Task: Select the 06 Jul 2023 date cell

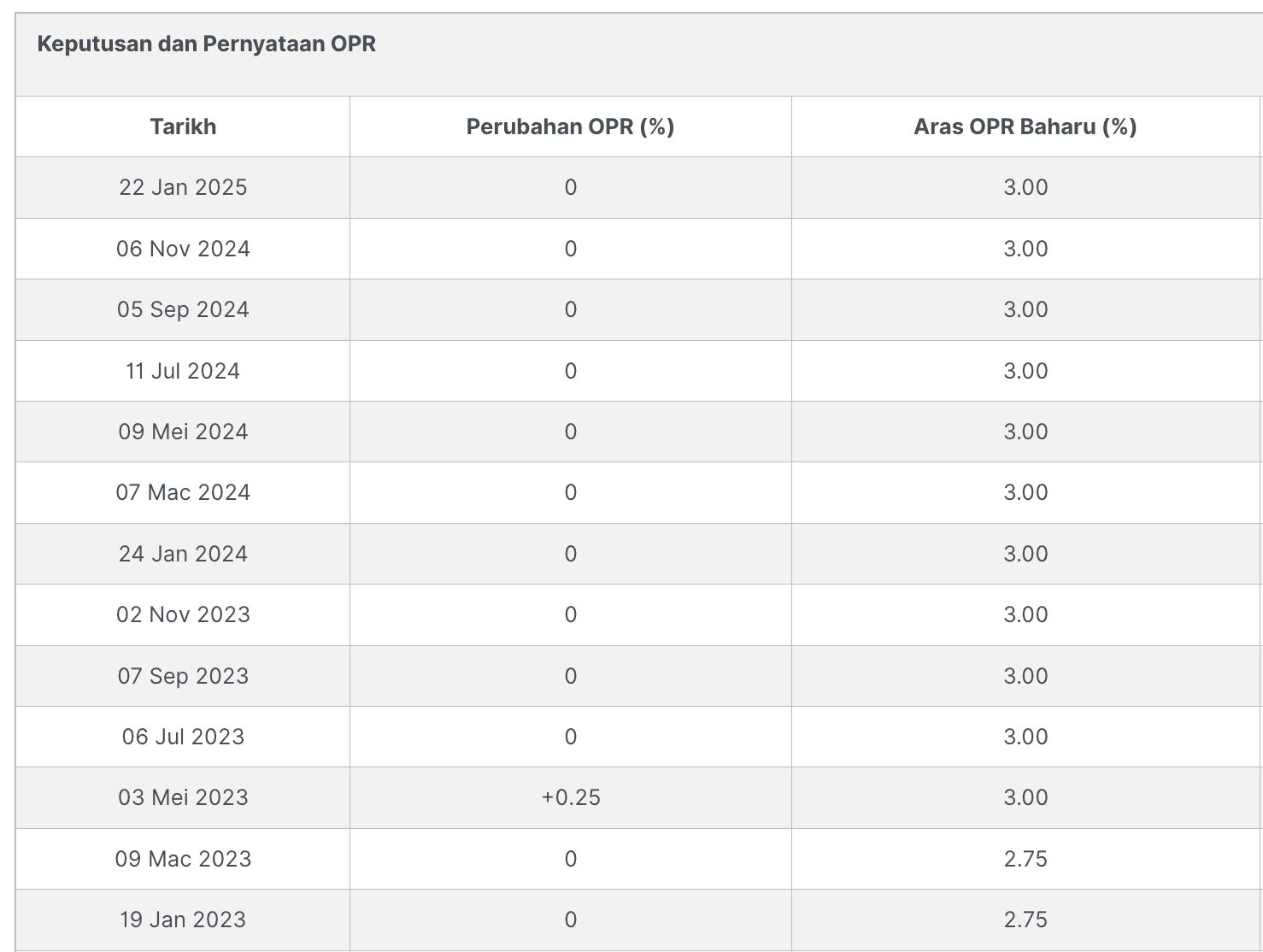Action: point(183,737)
